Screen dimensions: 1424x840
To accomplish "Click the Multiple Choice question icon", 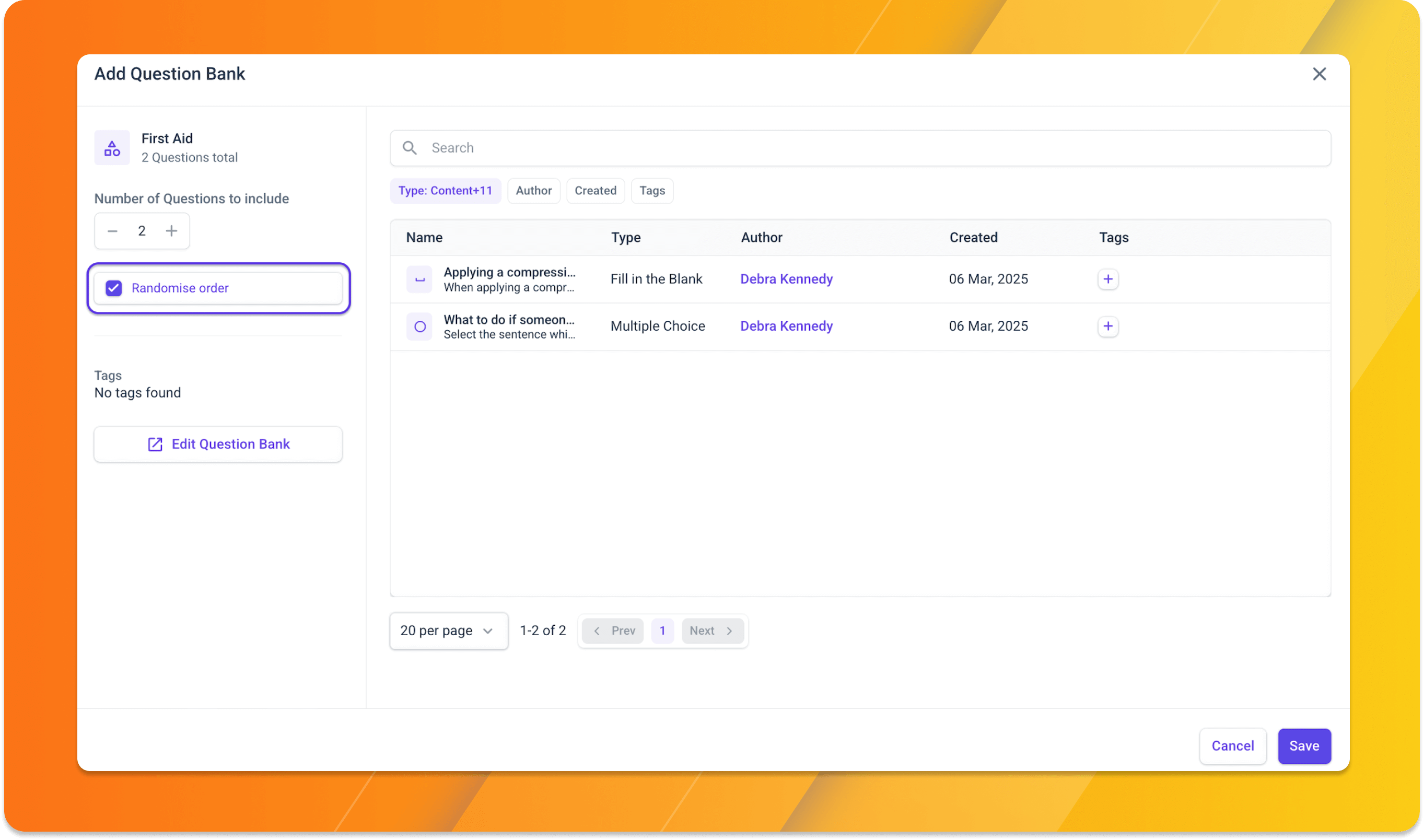I will [419, 326].
